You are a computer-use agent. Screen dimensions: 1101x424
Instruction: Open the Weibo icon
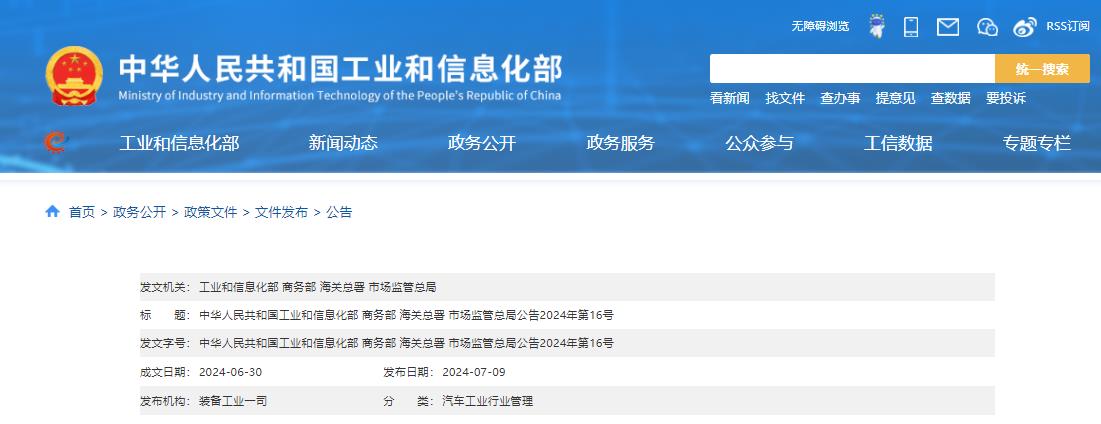tap(1025, 27)
